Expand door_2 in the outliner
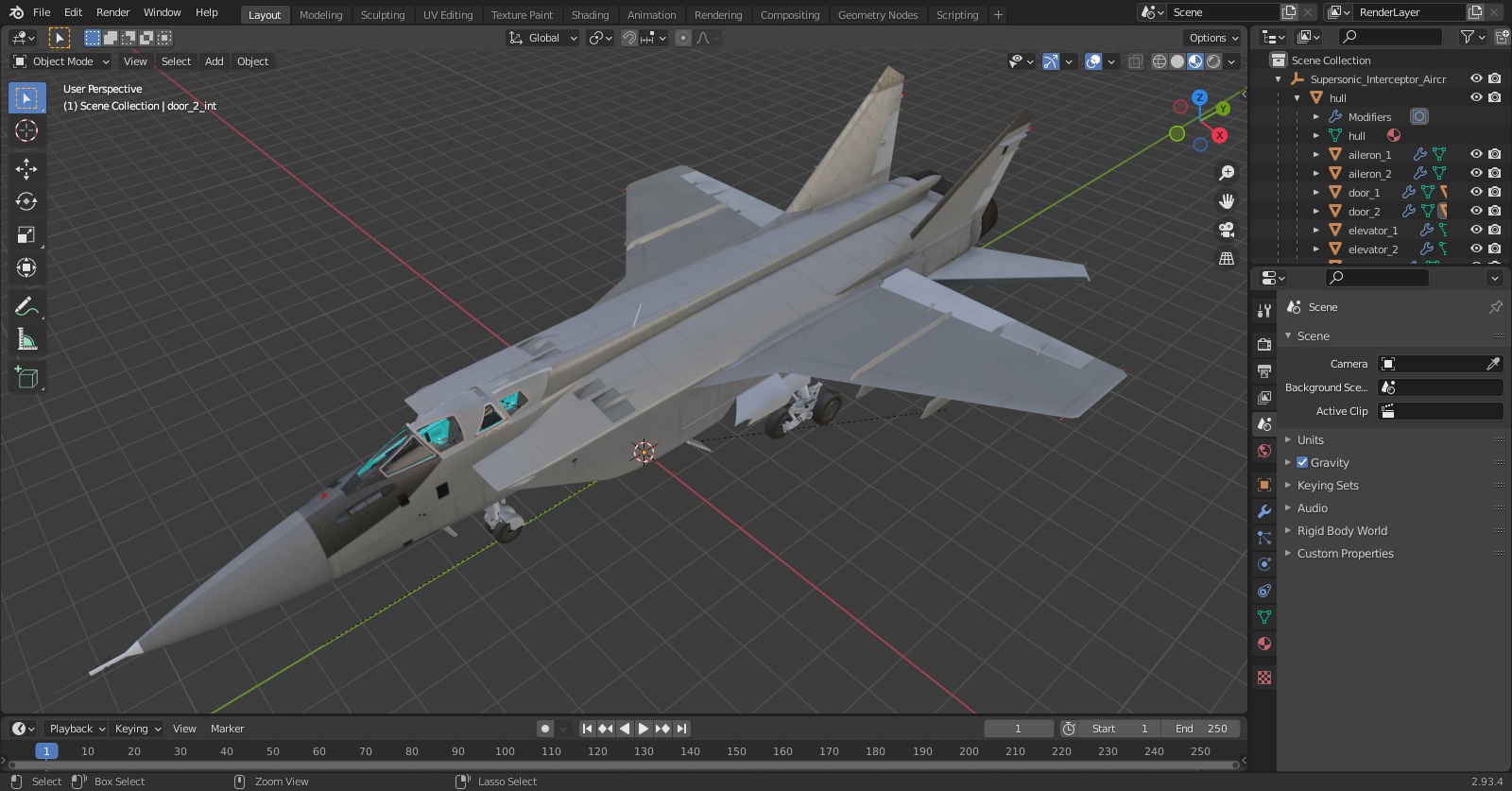The width and height of the screenshot is (1512, 791). [x=1315, y=211]
